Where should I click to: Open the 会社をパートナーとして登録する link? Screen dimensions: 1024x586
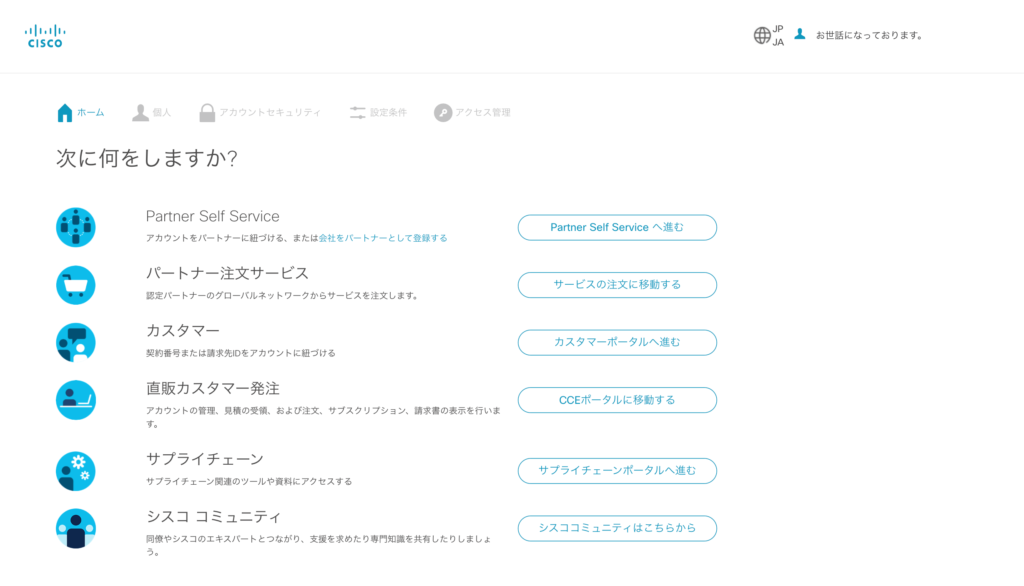click(383, 238)
